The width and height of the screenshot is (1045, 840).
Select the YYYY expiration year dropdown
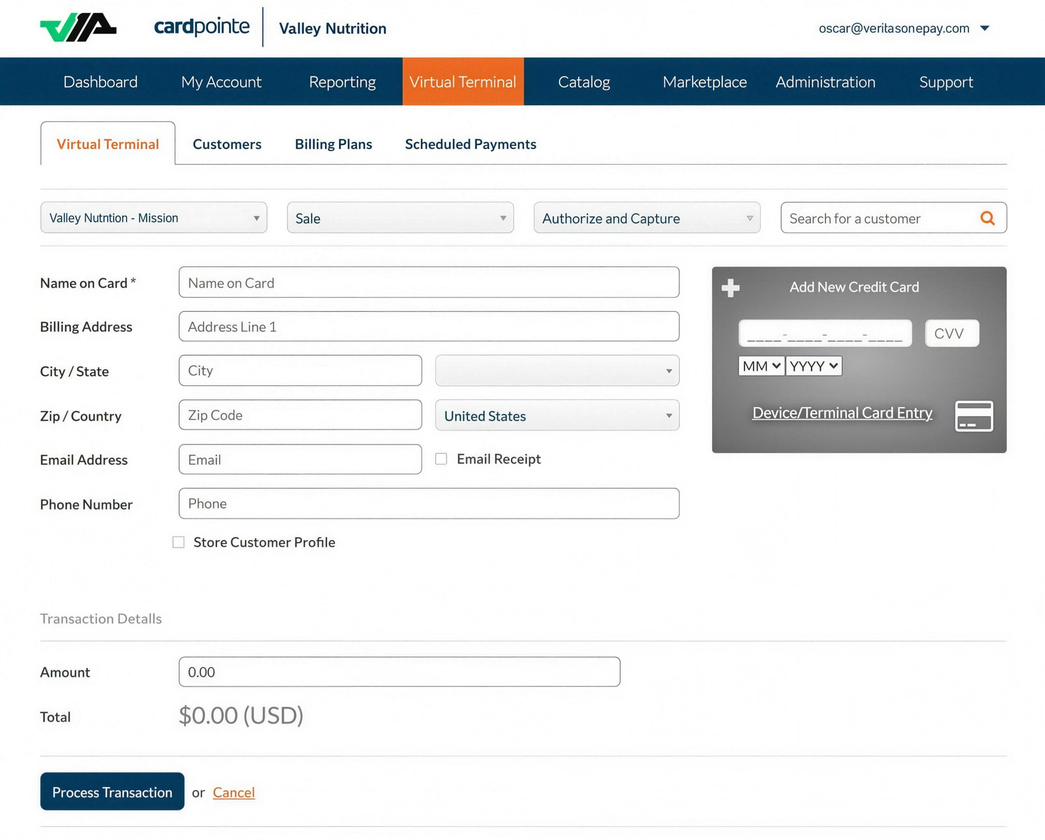(814, 366)
